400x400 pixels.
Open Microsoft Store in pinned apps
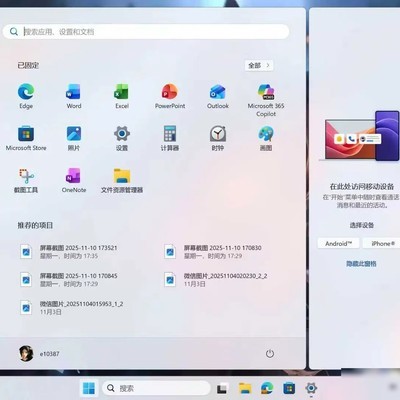coord(26,138)
